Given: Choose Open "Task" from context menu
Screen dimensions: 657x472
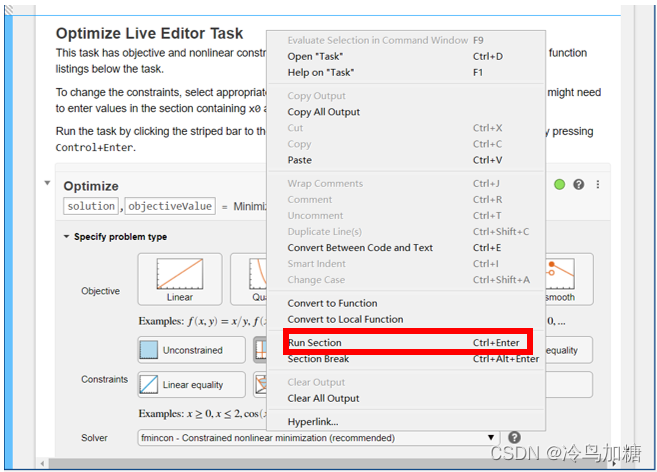Looking at the screenshot, I should (x=406, y=56).
